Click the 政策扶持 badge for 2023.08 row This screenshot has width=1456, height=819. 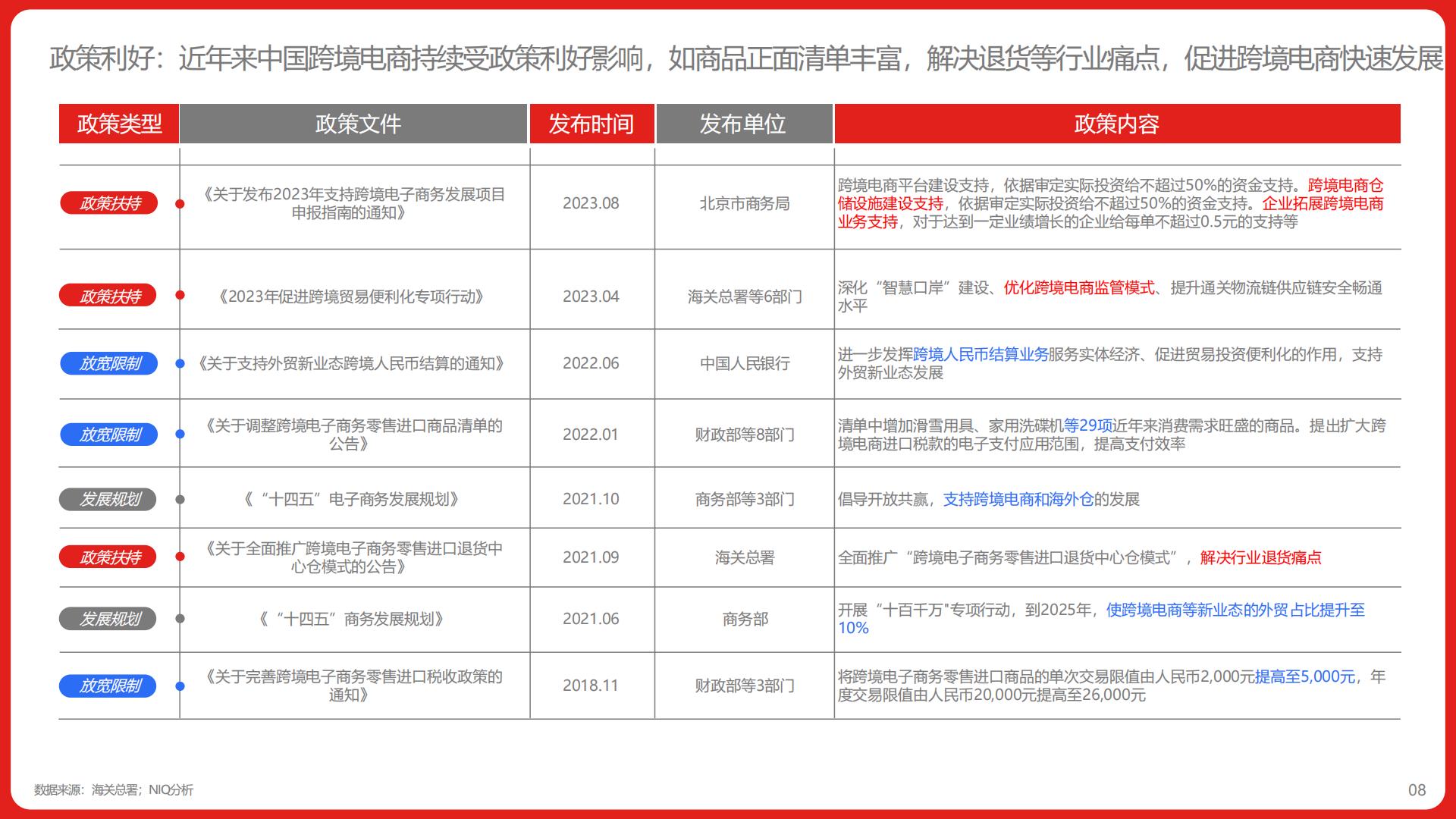(109, 203)
